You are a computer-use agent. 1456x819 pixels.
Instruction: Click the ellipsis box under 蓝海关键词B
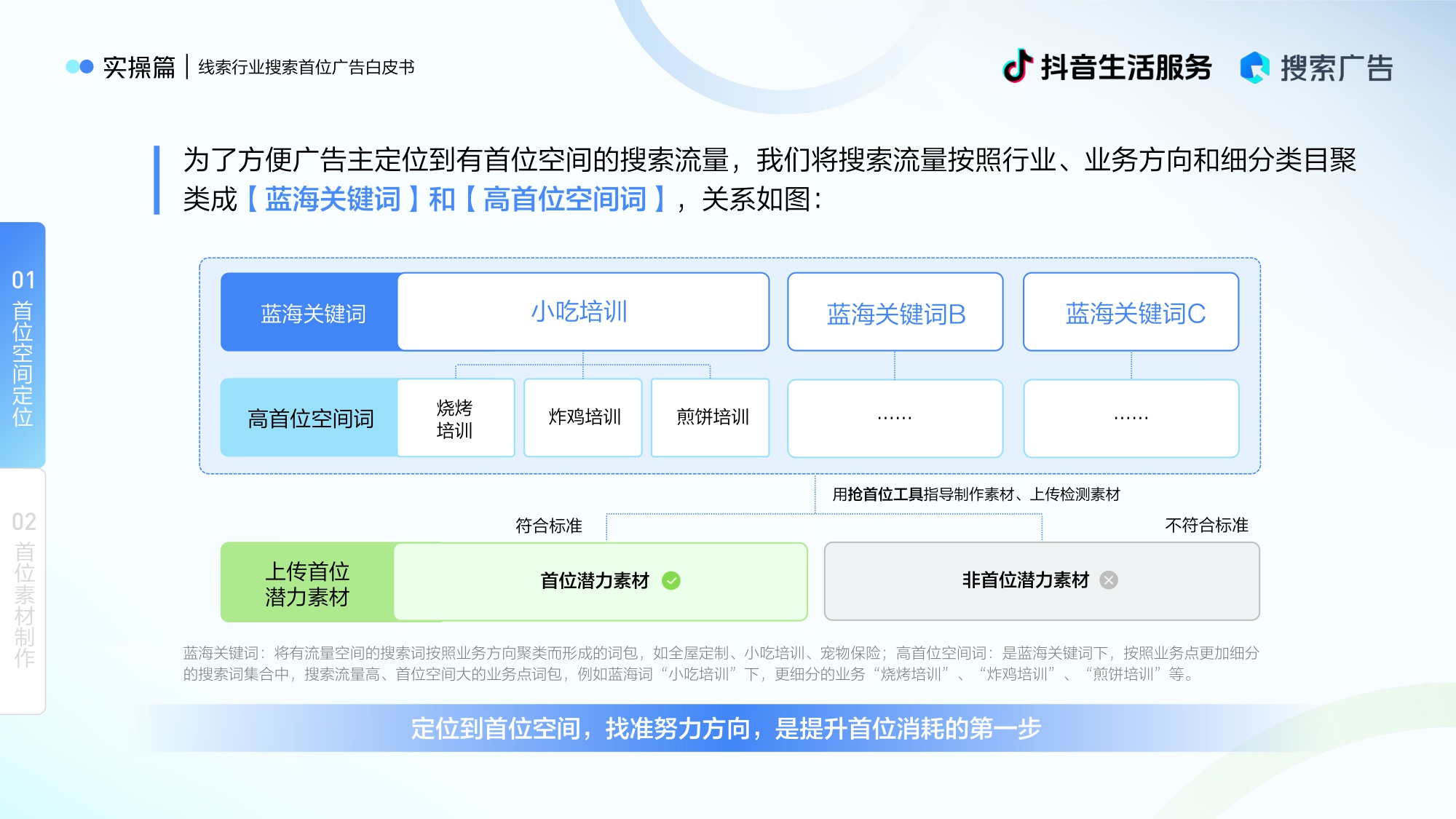[895, 419]
